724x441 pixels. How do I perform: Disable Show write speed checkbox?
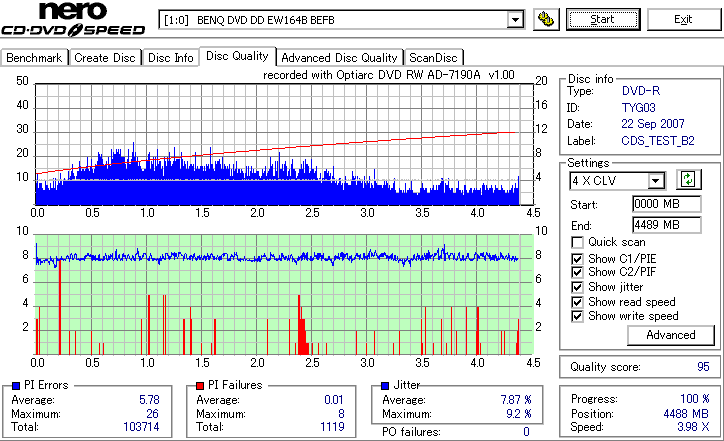coord(577,316)
